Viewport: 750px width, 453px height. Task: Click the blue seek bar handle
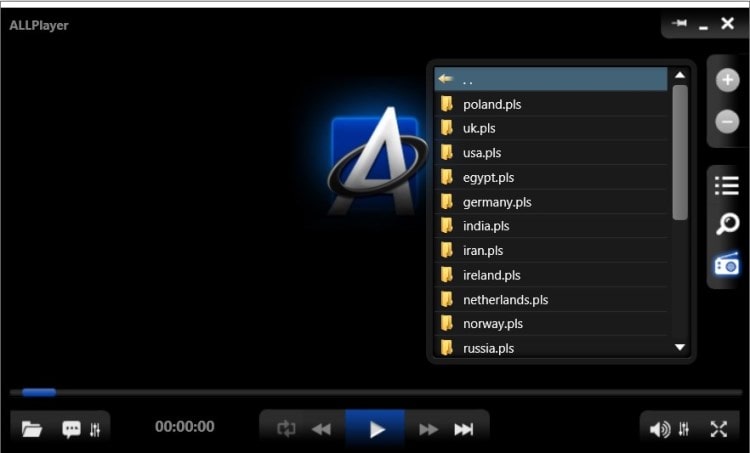[39, 393]
